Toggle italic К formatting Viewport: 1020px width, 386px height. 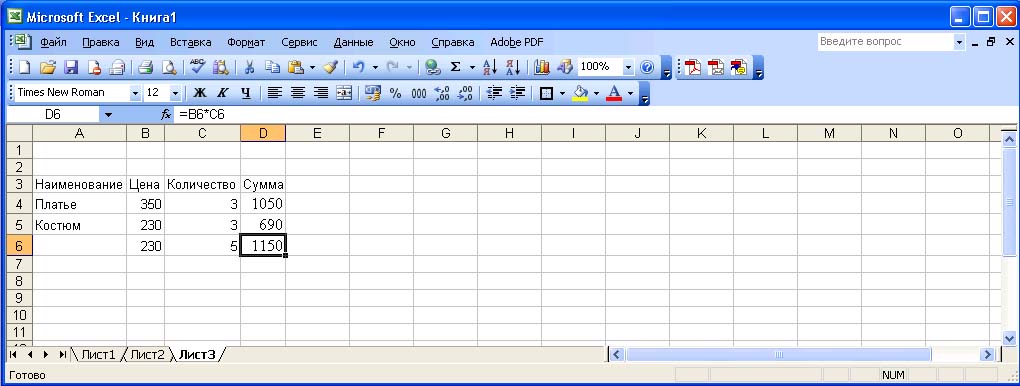[222, 93]
